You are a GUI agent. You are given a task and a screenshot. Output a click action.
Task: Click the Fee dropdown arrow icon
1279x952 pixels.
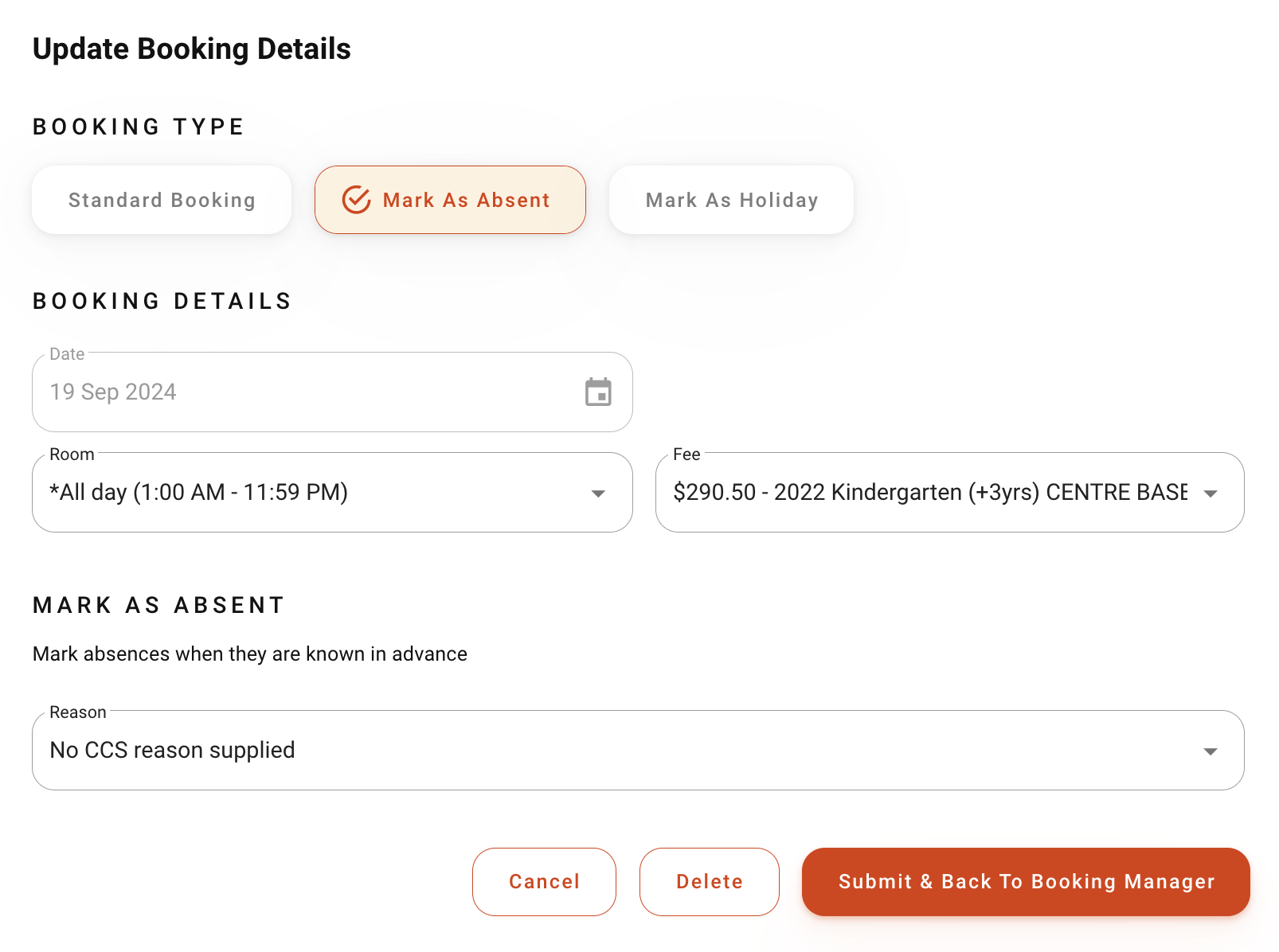[x=1211, y=492]
